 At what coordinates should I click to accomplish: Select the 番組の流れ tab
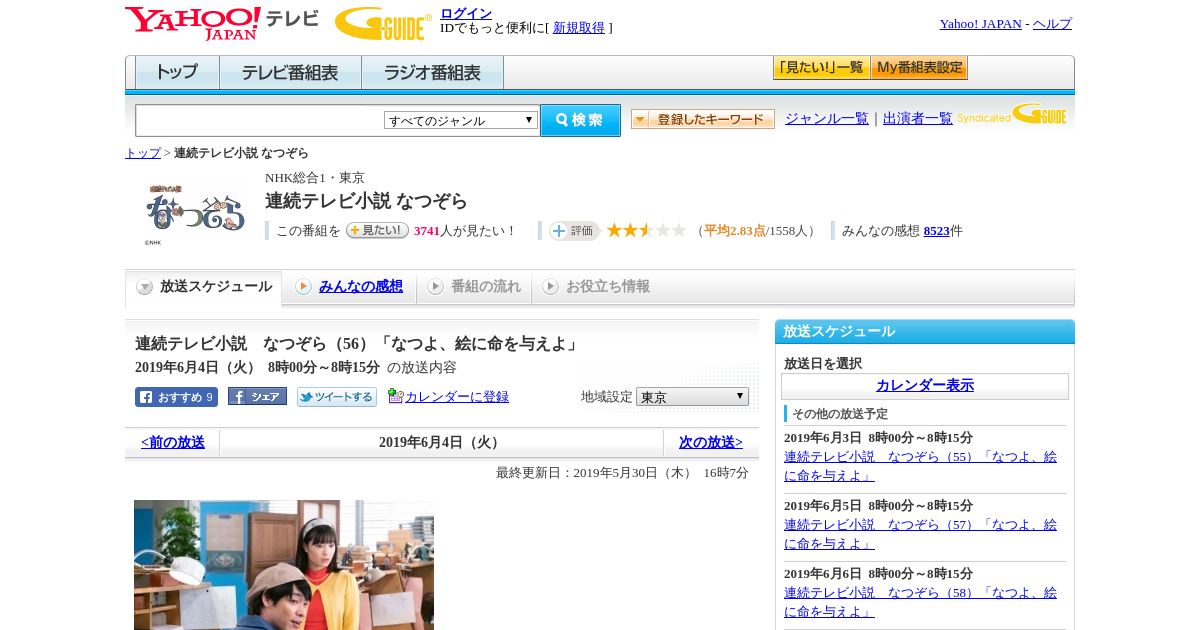click(474, 287)
